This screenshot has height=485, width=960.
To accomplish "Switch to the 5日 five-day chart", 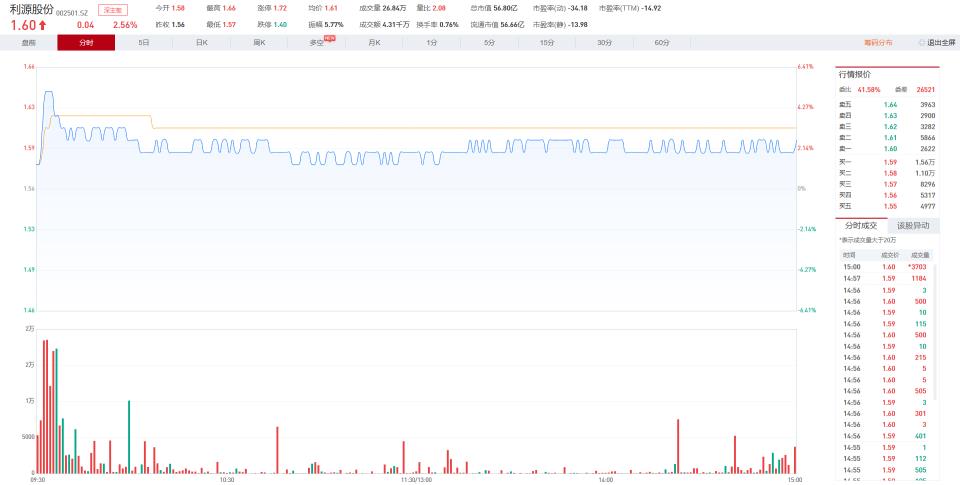I will click(x=144, y=43).
